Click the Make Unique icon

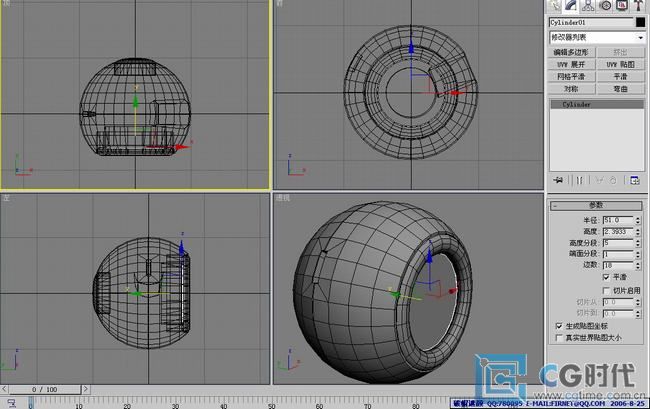point(599,180)
